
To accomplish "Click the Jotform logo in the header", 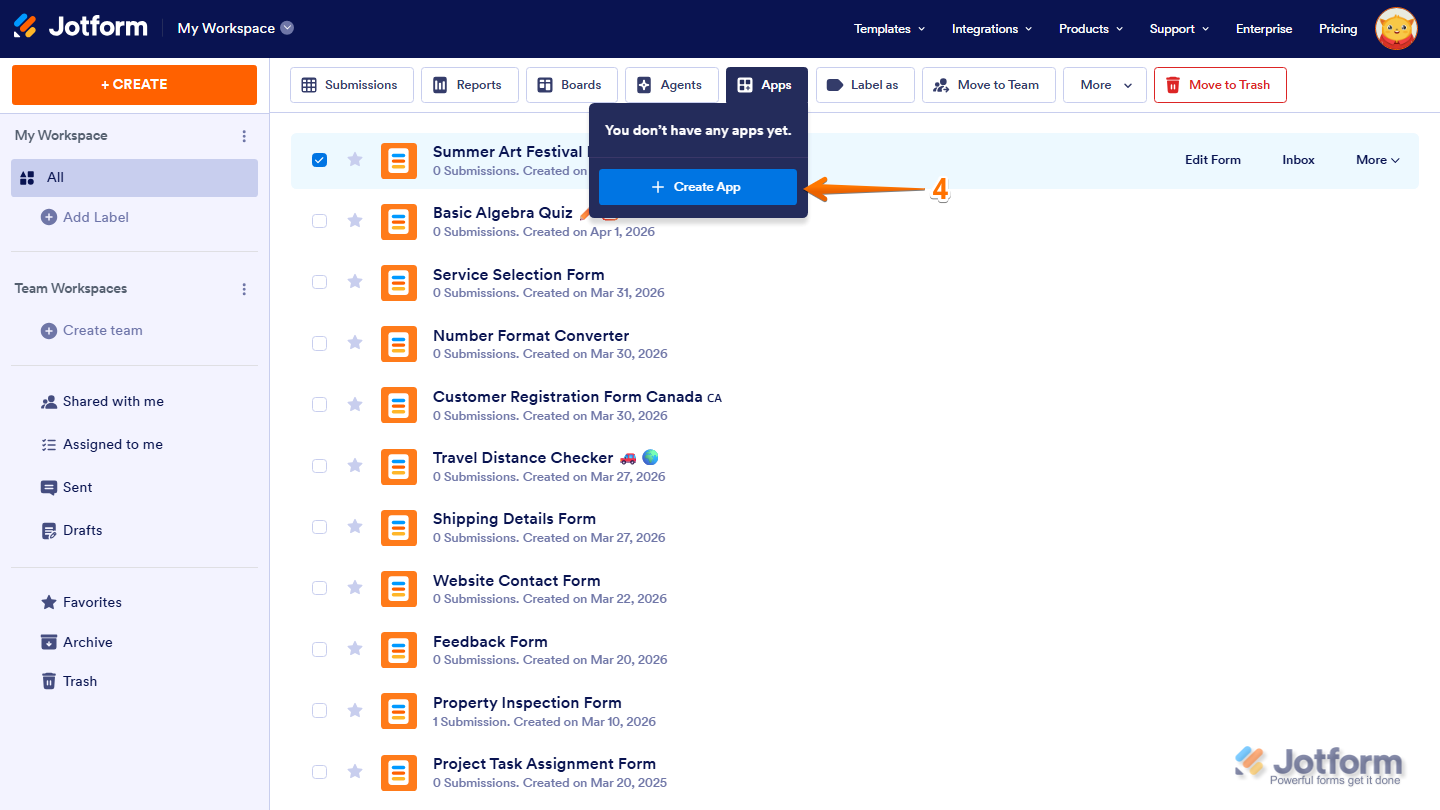I will coord(80,27).
